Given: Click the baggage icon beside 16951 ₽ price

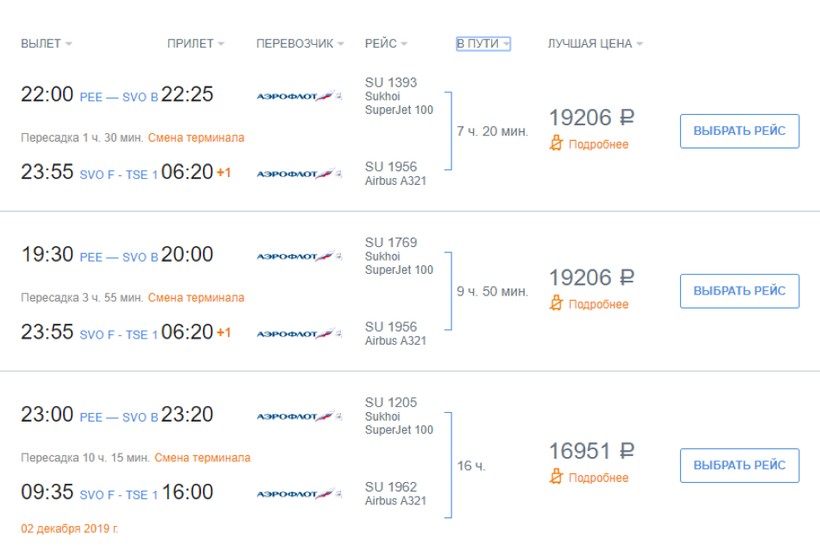Looking at the screenshot, I should (x=557, y=477).
